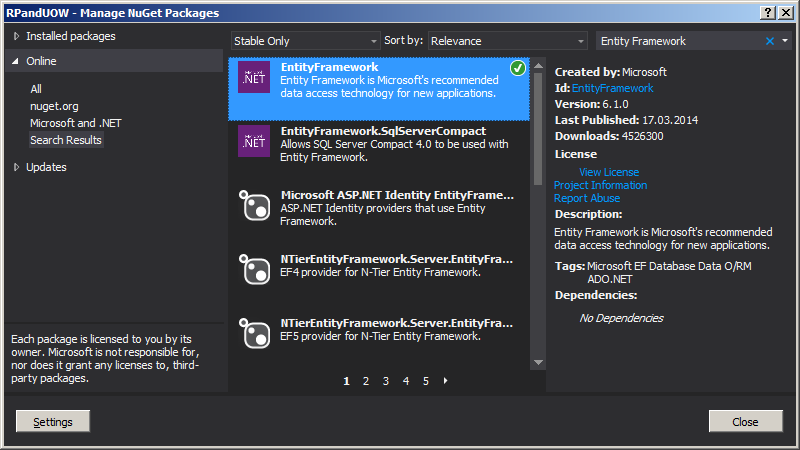Click the ASP.NET Identity EntityFramework package icon
The height and width of the screenshot is (450, 800).
pos(254,205)
